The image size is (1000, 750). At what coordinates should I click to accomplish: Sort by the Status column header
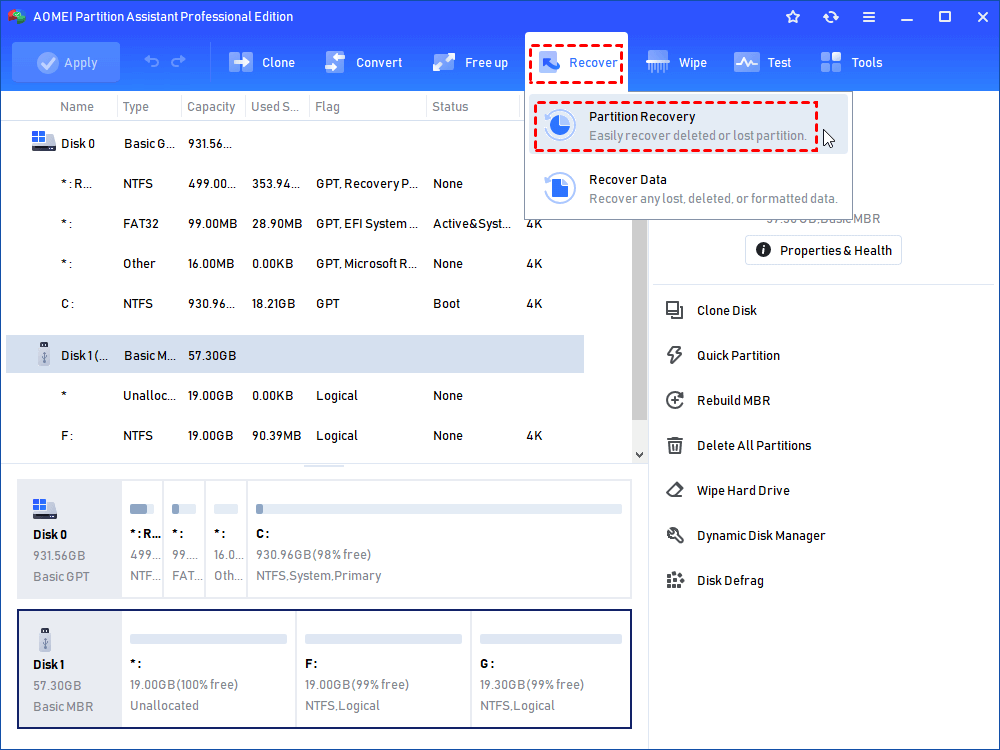pyautogui.click(x=450, y=107)
